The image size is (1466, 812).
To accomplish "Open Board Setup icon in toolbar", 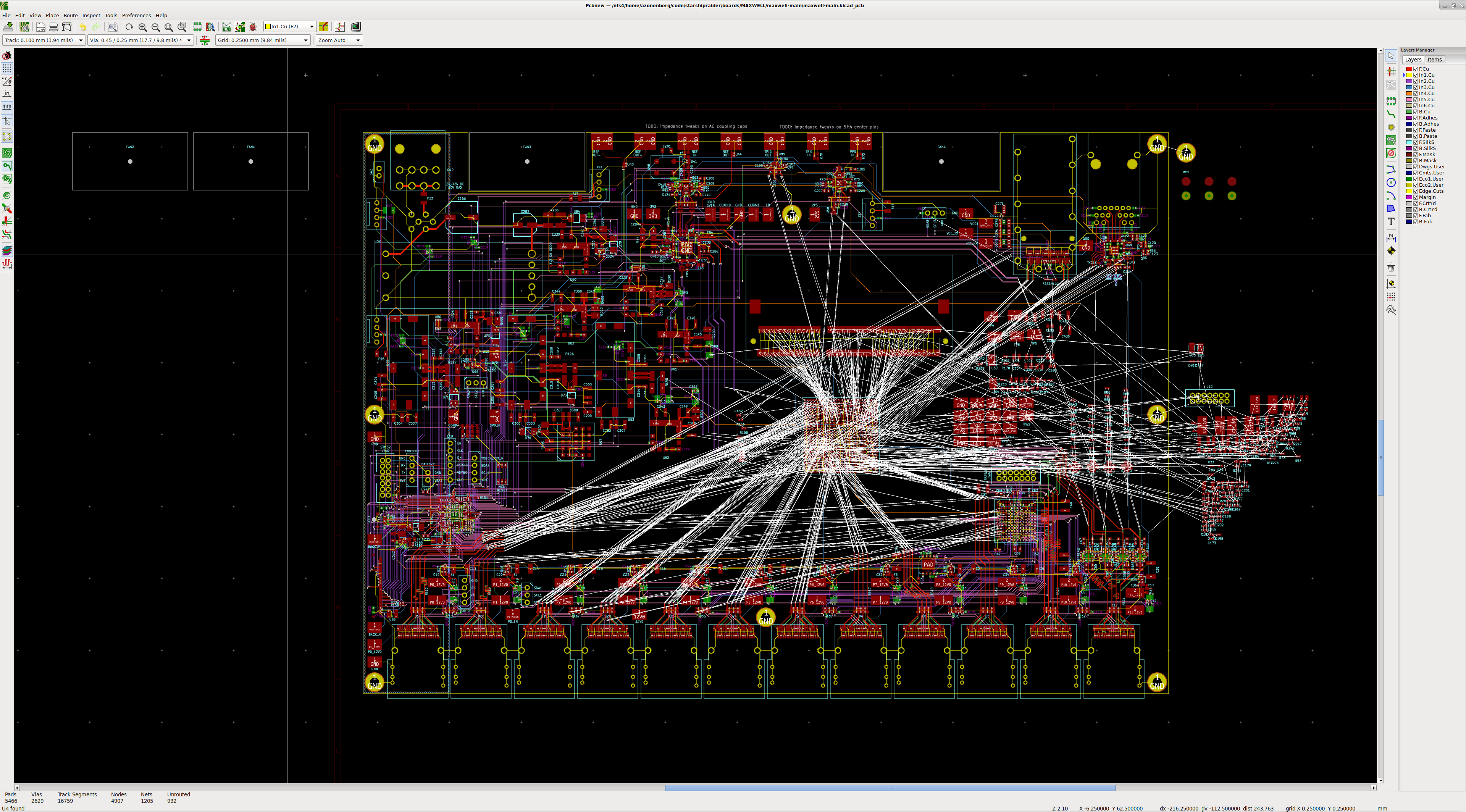I will pos(24,27).
